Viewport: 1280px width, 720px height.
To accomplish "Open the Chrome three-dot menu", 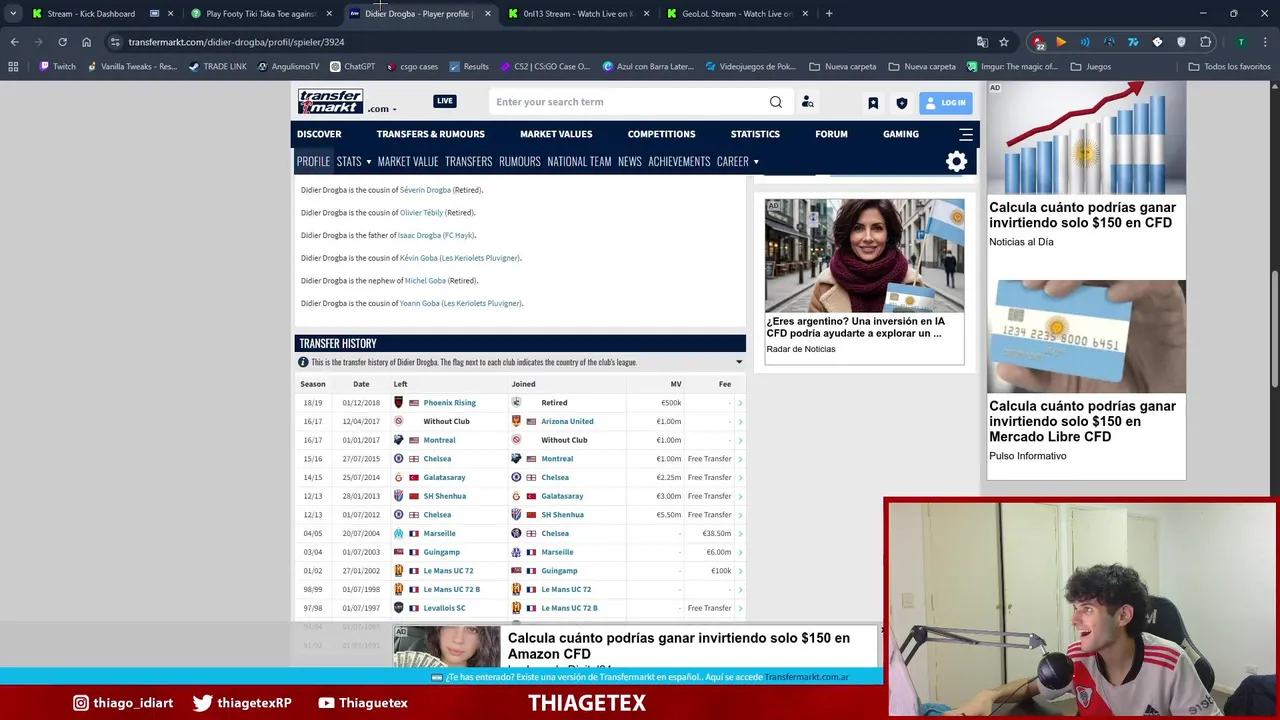I will point(1265,42).
